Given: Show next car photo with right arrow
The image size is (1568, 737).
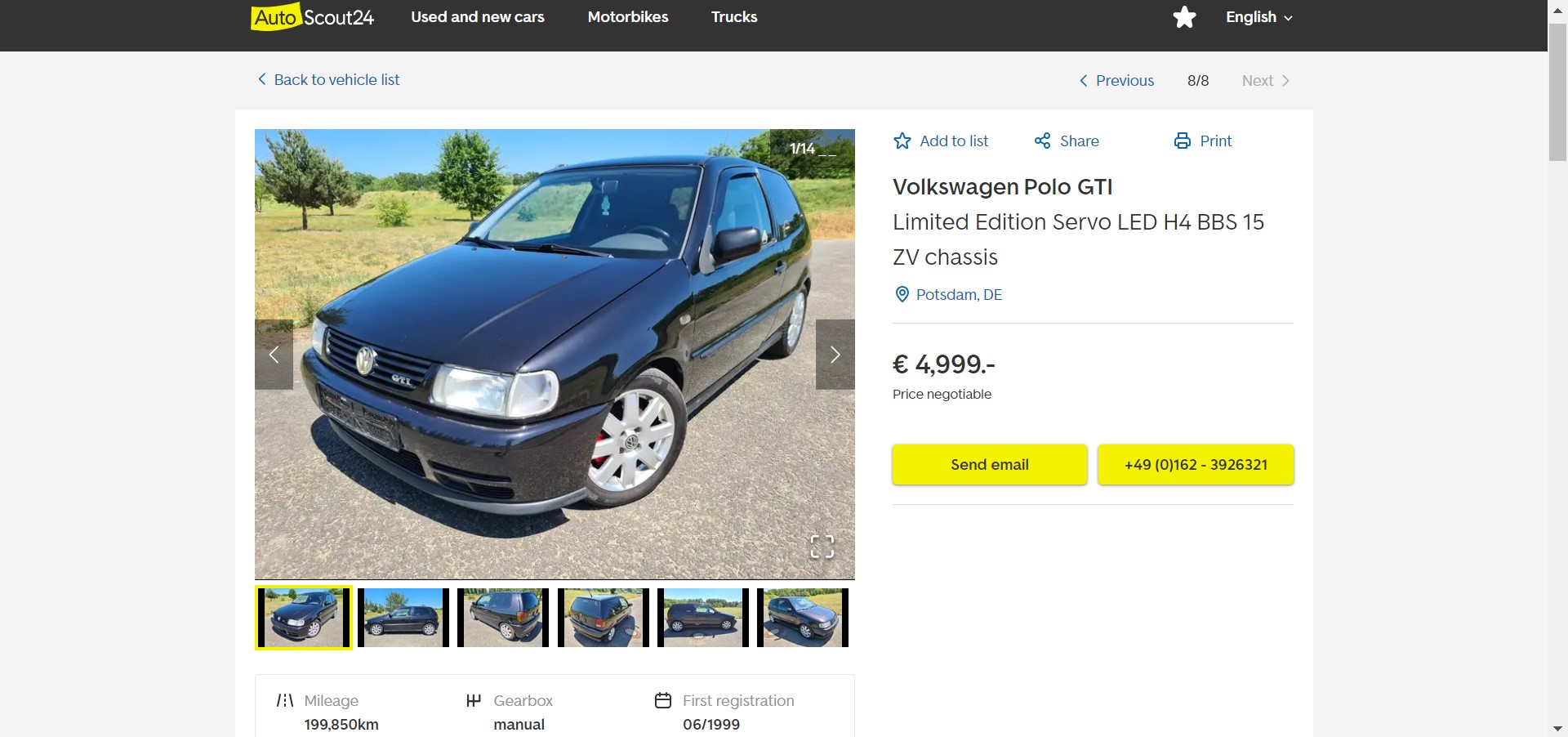Looking at the screenshot, I should pos(835,355).
